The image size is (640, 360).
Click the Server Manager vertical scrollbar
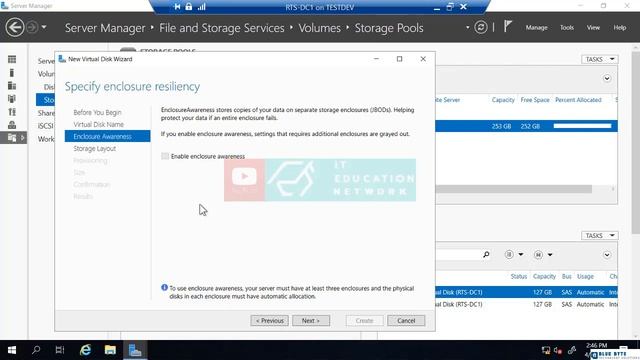pos(636,143)
